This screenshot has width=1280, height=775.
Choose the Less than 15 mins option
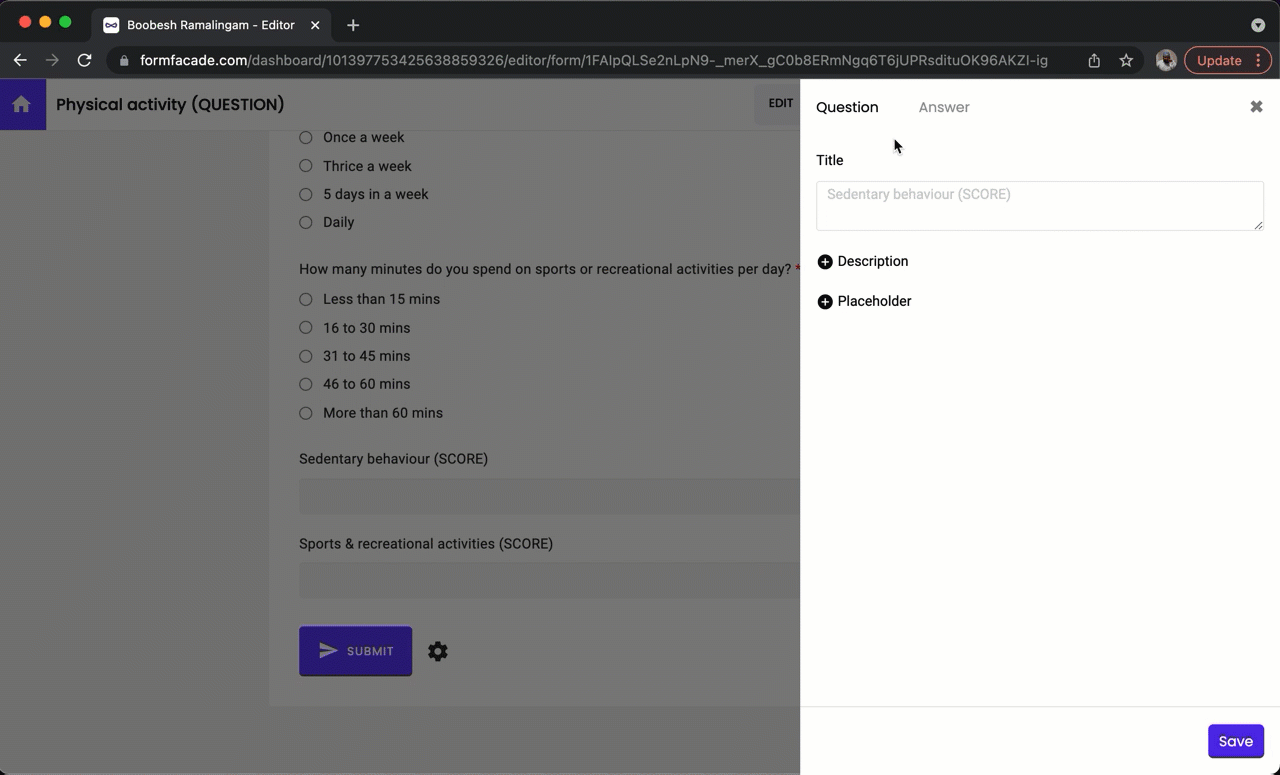305,299
